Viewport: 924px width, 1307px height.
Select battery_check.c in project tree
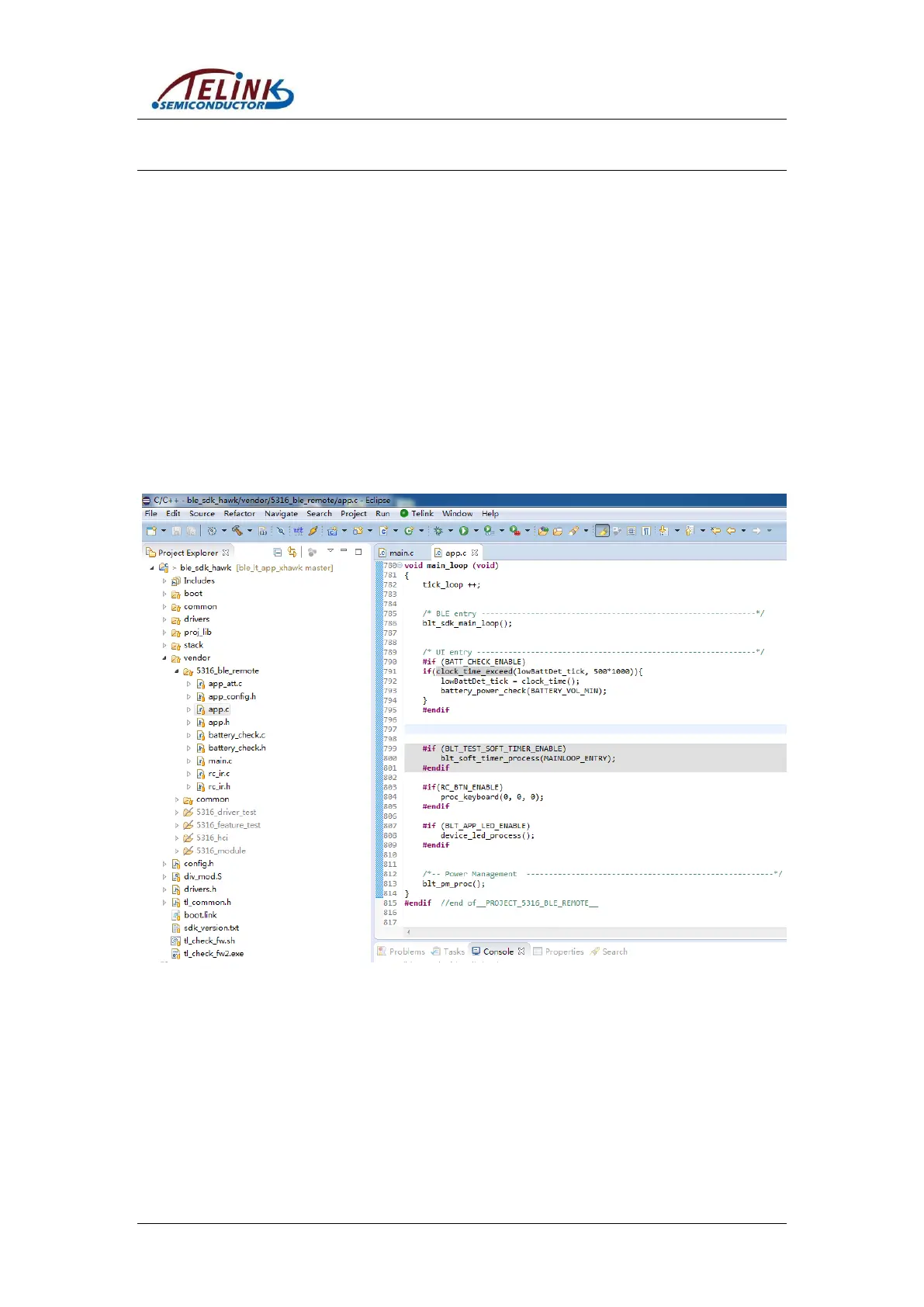click(237, 735)
